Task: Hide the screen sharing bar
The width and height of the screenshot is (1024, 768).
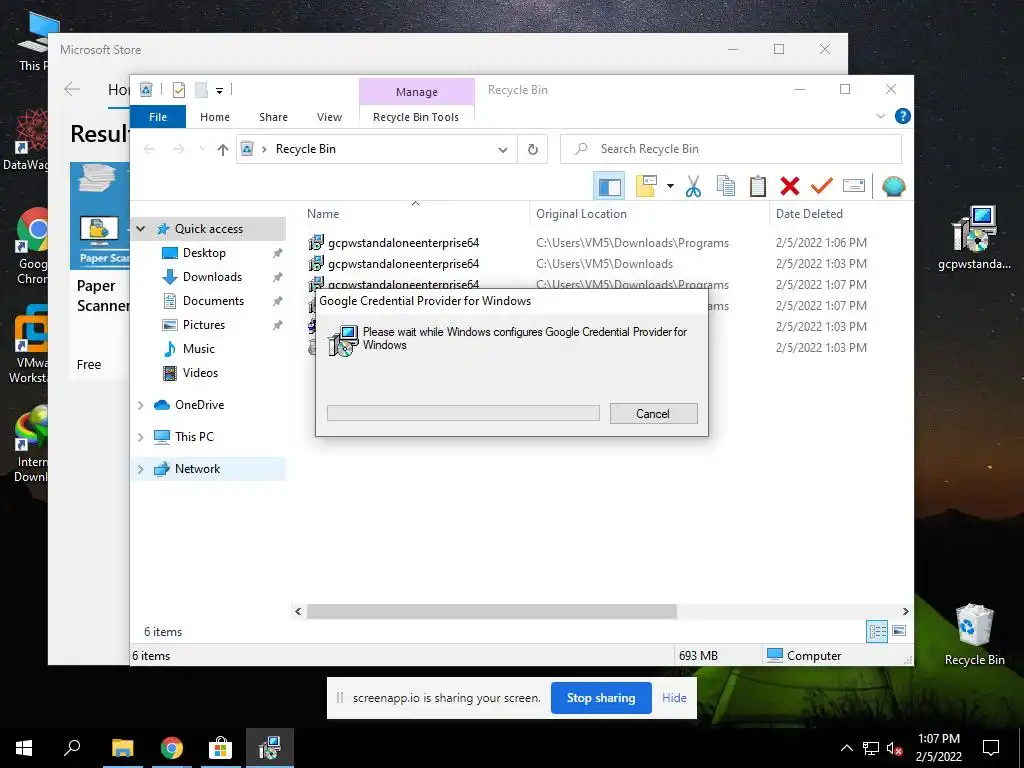Action: click(x=674, y=698)
